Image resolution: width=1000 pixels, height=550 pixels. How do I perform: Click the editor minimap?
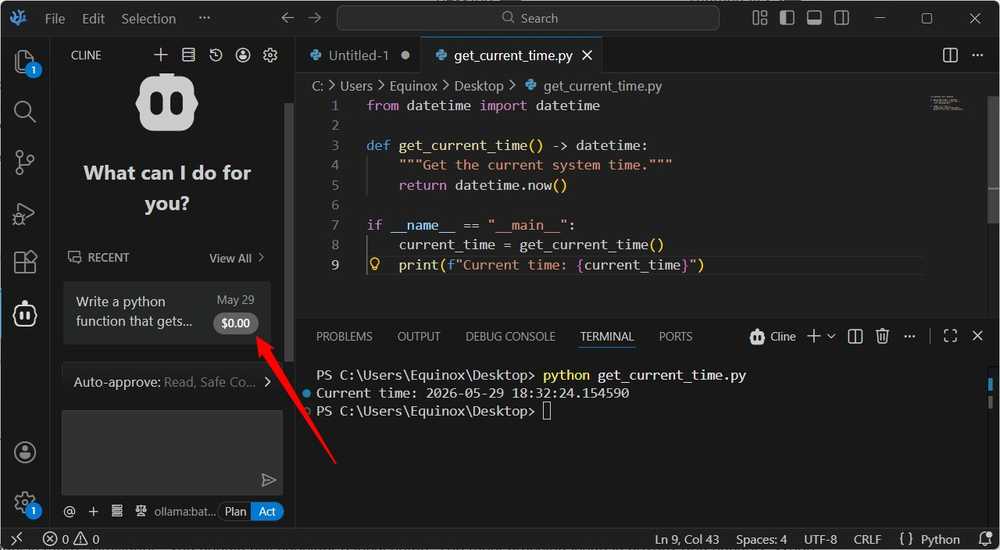946,105
